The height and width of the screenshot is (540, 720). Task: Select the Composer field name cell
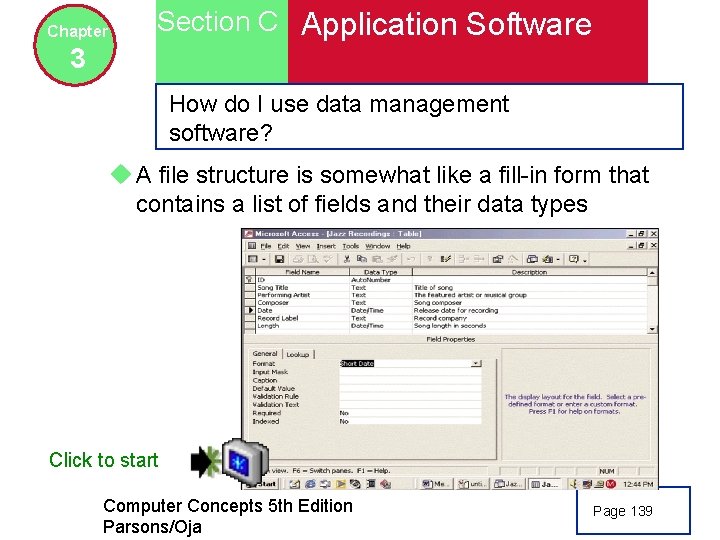point(302,303)
